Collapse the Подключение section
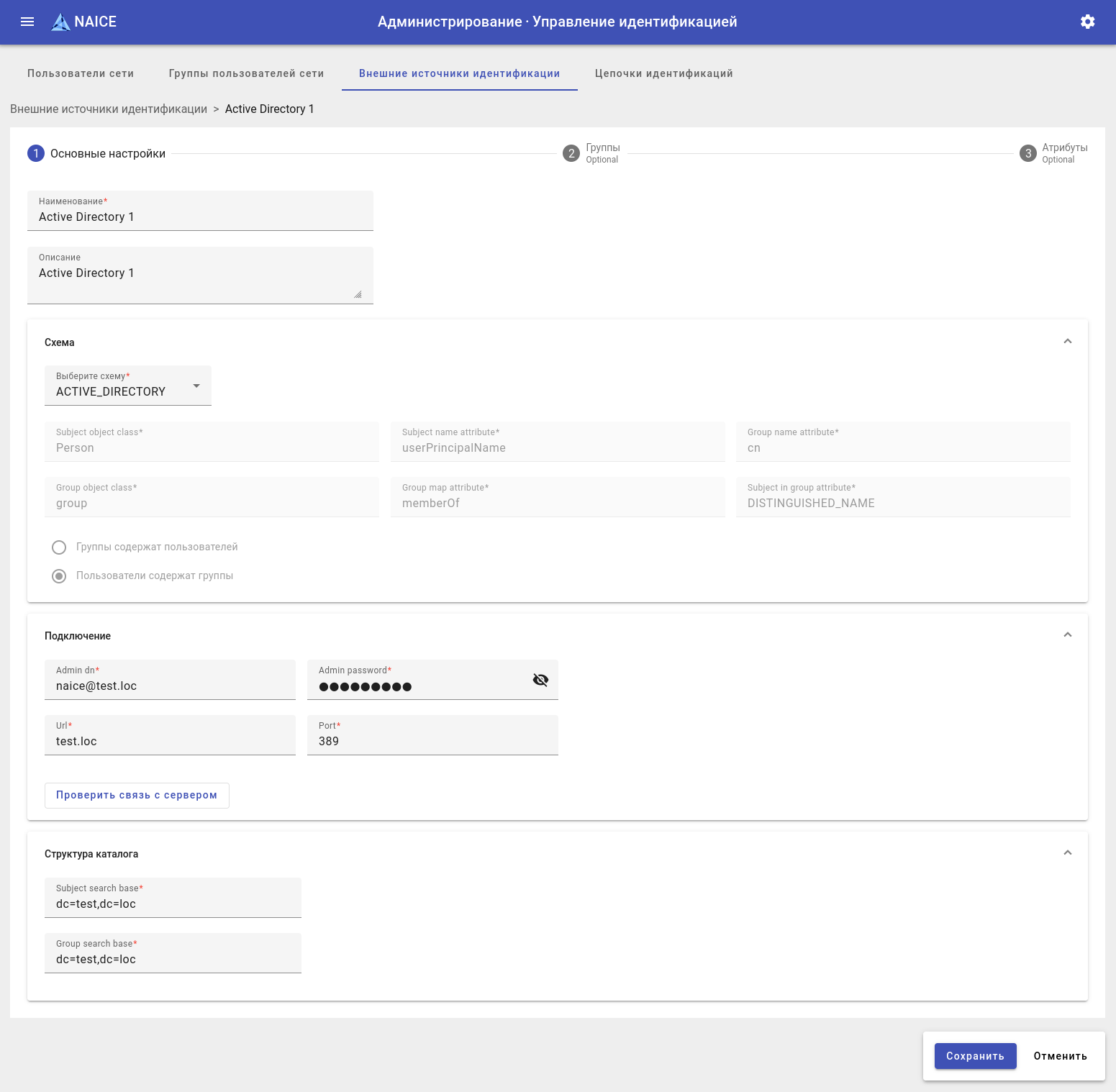The height and width of the screenshot is (1092, 1116). click(x=1067, y=635)
